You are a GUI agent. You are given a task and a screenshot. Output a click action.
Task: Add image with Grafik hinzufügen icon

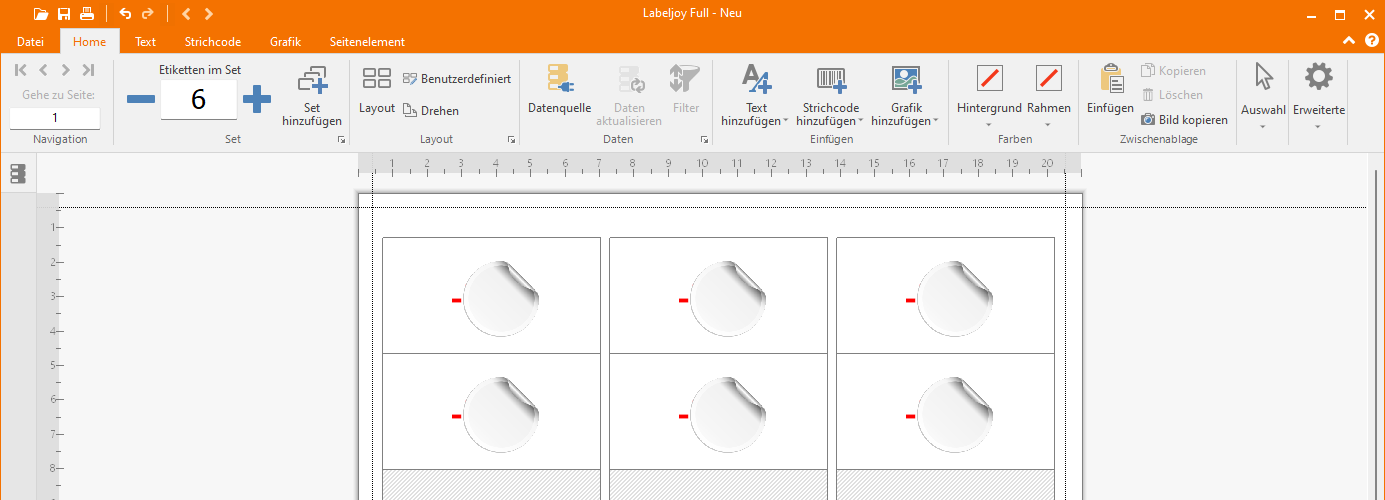tap(906, 79)
